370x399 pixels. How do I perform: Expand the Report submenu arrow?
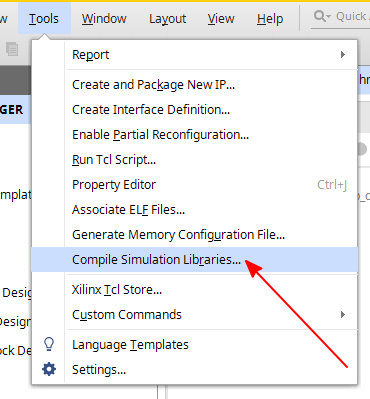coord(343,55)
